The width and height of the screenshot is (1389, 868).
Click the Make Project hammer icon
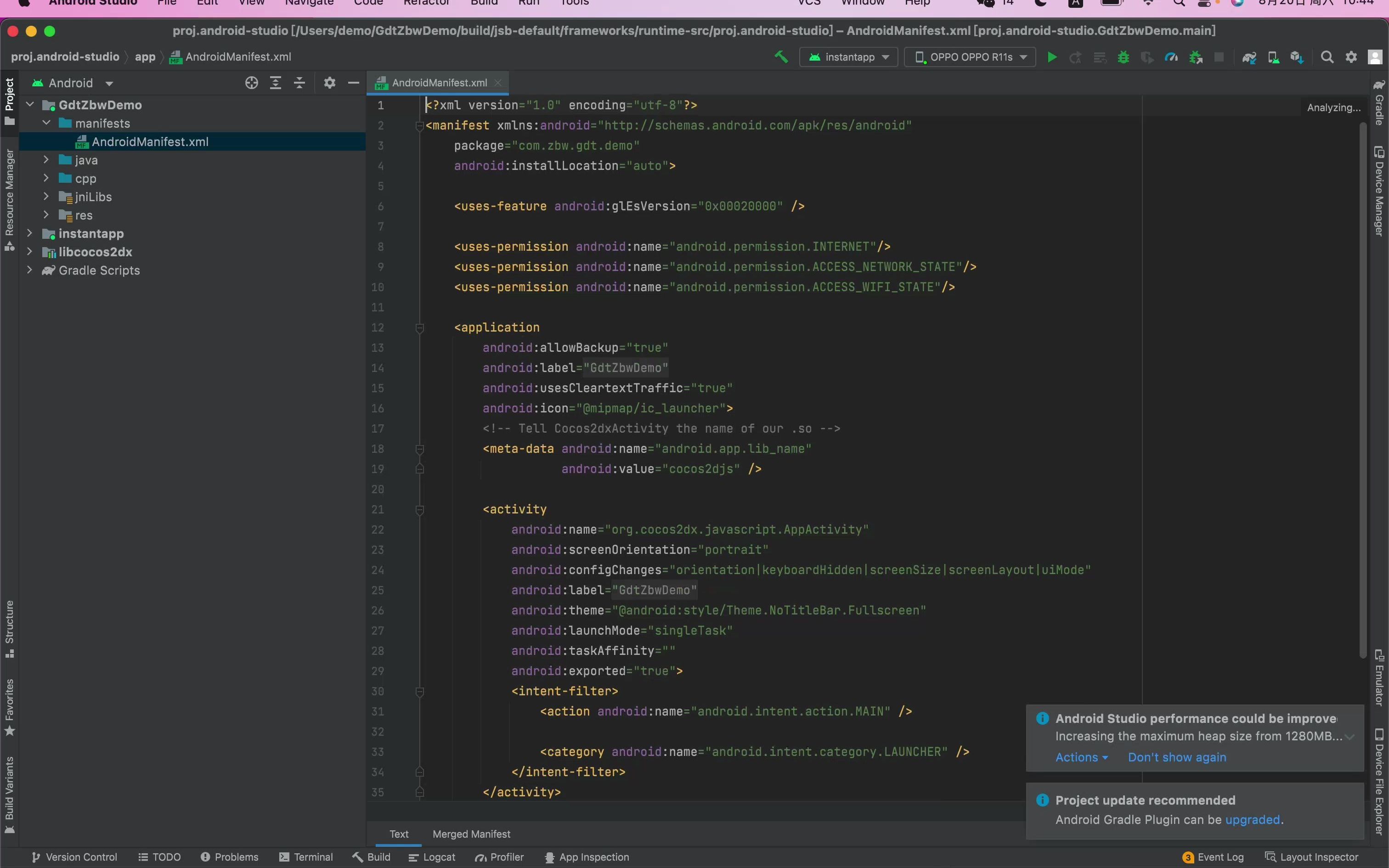780,57
